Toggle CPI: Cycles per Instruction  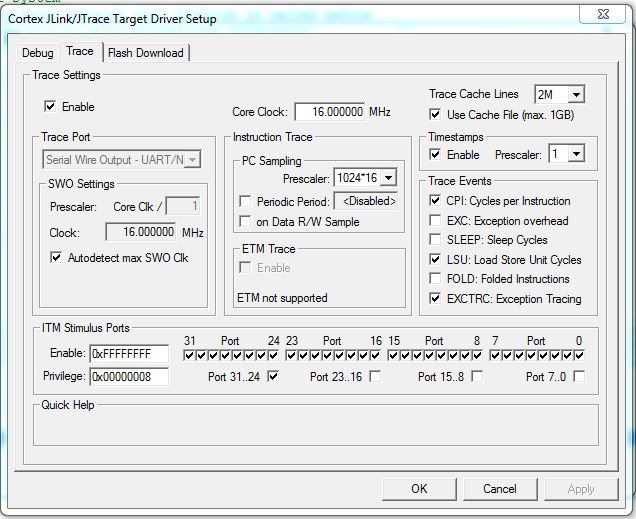tap(435, 201)
